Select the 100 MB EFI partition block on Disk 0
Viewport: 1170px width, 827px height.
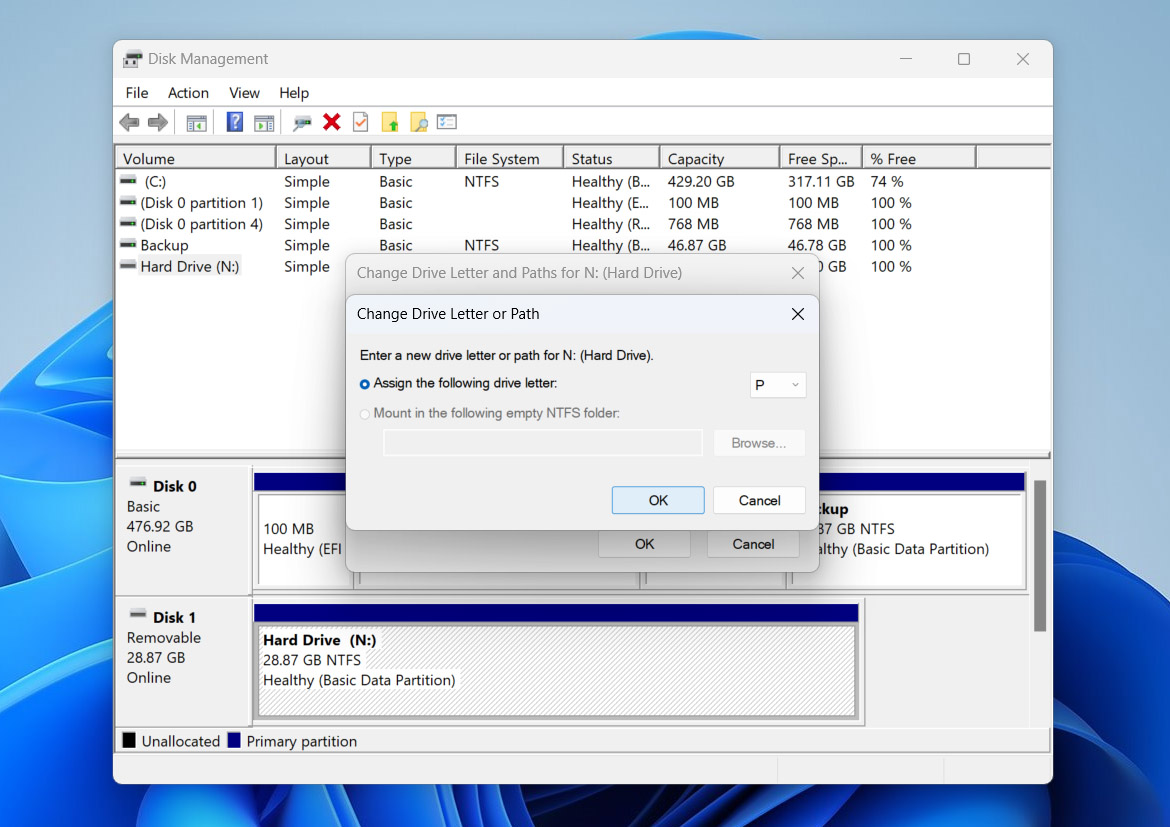[x=302, y=539]
